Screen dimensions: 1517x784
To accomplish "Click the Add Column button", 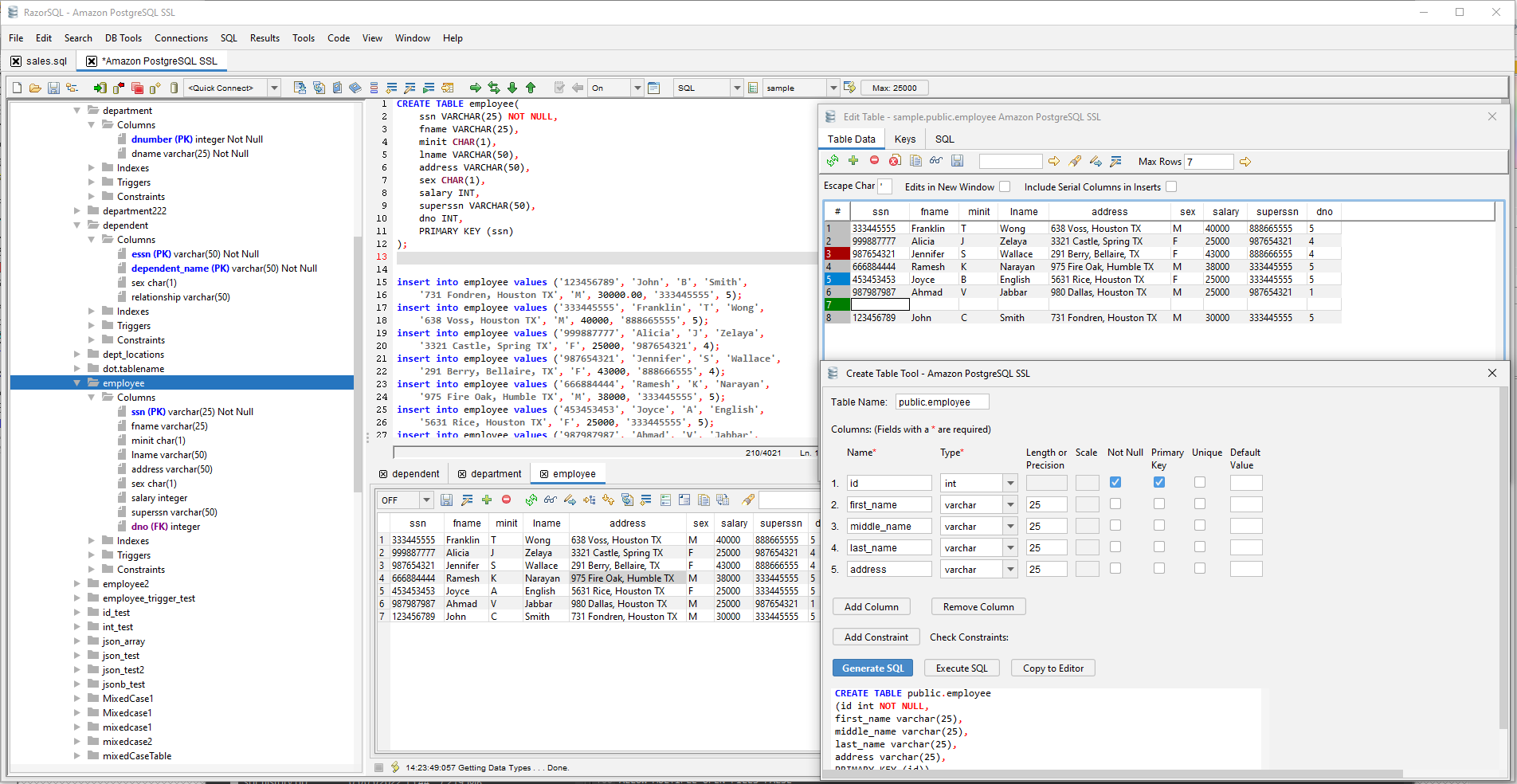I will click(871, 606).
